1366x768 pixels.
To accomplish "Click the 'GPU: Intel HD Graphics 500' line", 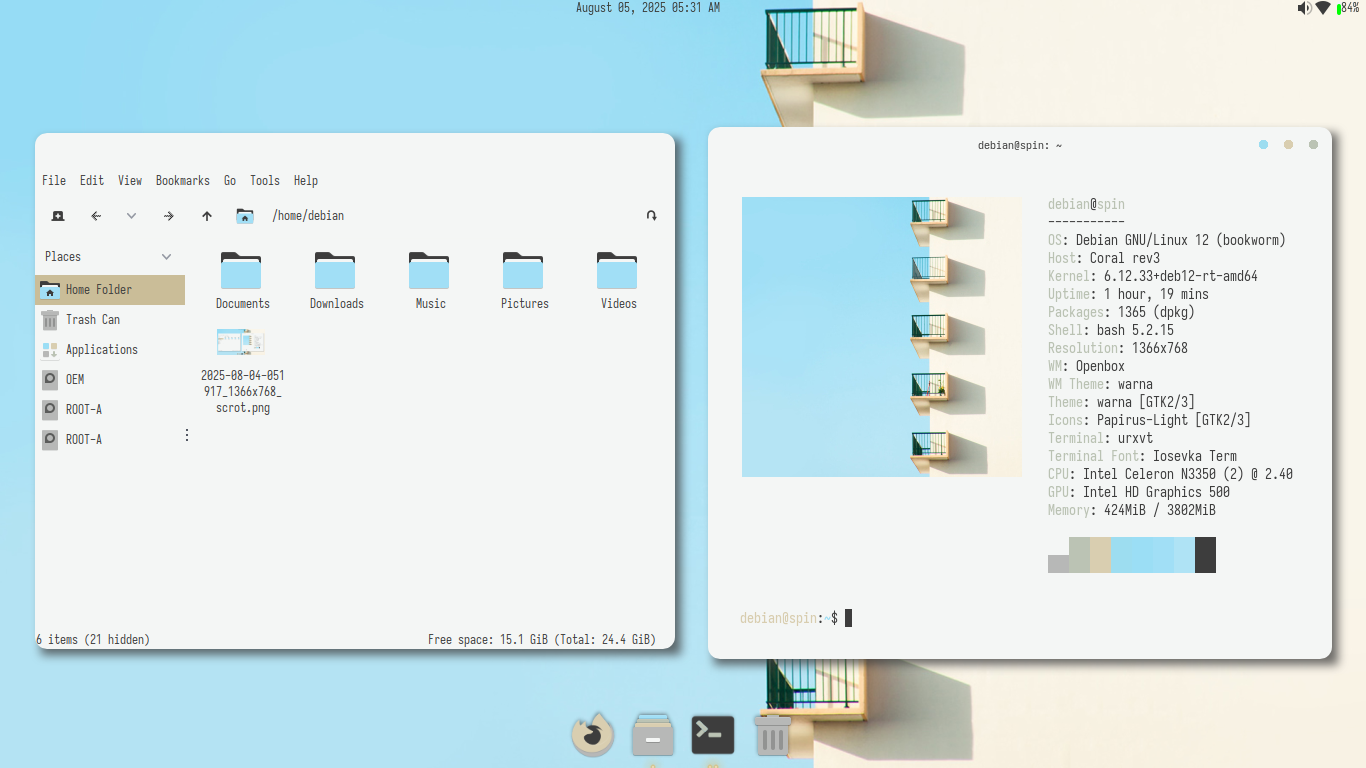I will tap(1139, 492).
